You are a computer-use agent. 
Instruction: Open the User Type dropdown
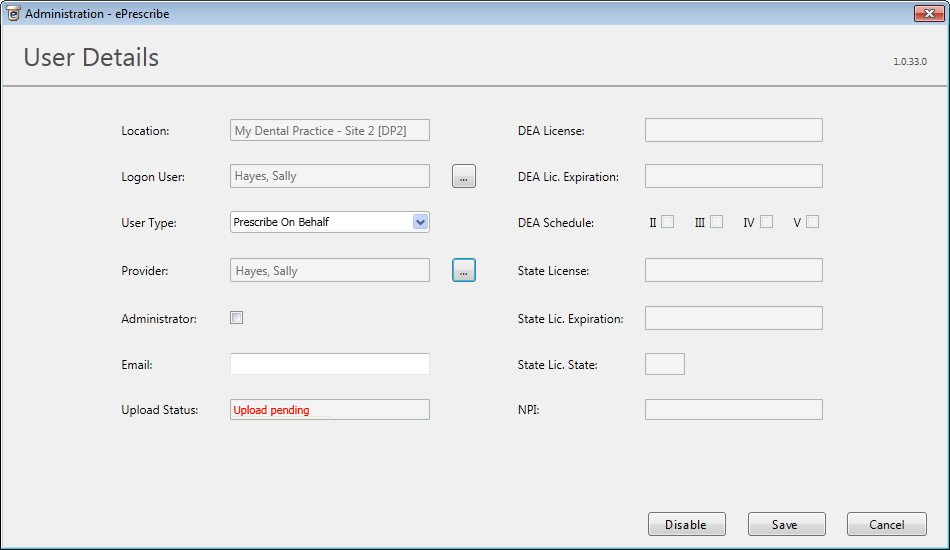coord(420,222)
